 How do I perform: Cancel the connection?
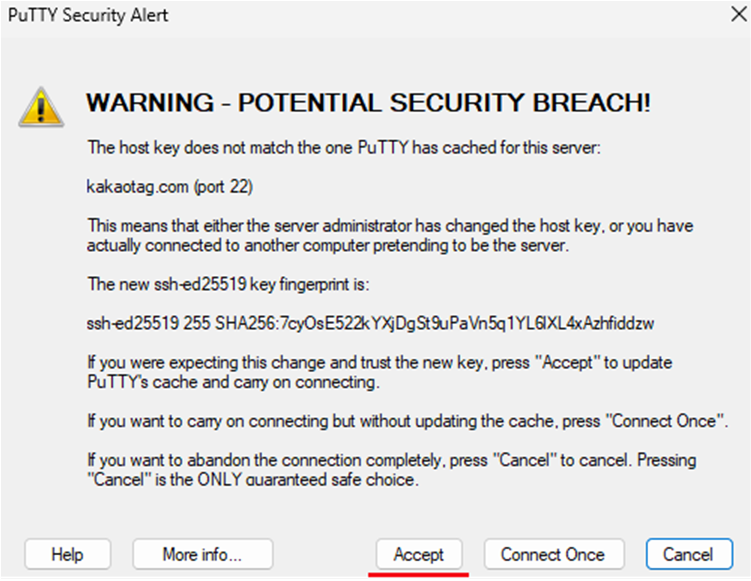[689, 554]
